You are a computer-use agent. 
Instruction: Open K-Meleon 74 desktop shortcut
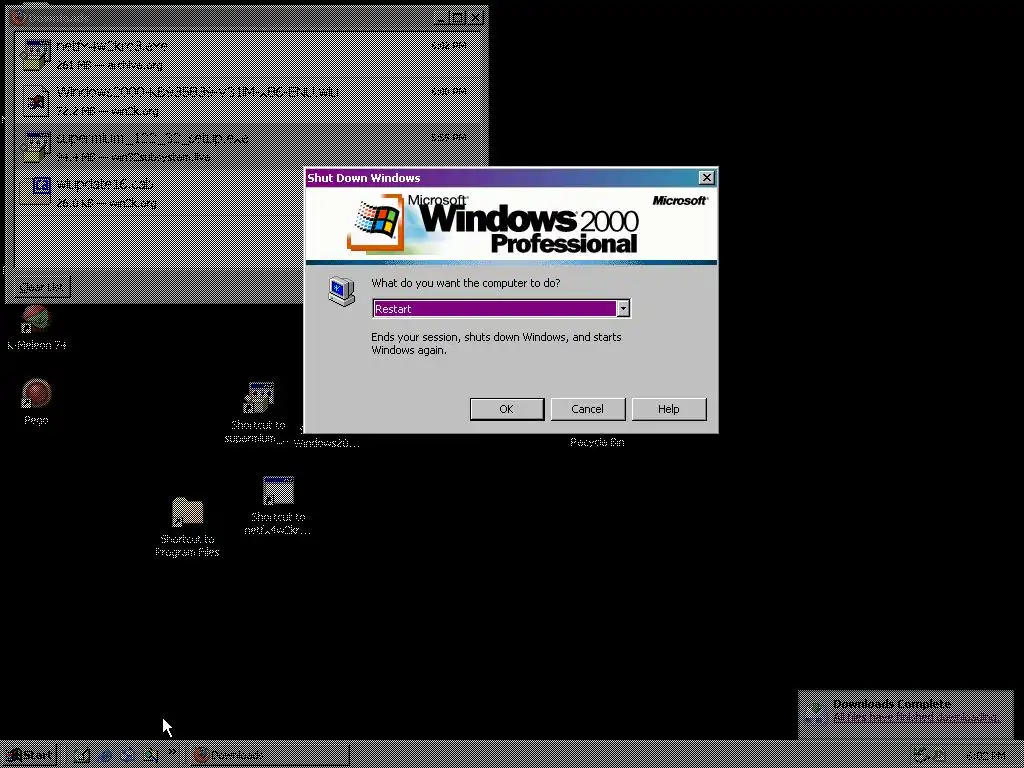(37, 327)
